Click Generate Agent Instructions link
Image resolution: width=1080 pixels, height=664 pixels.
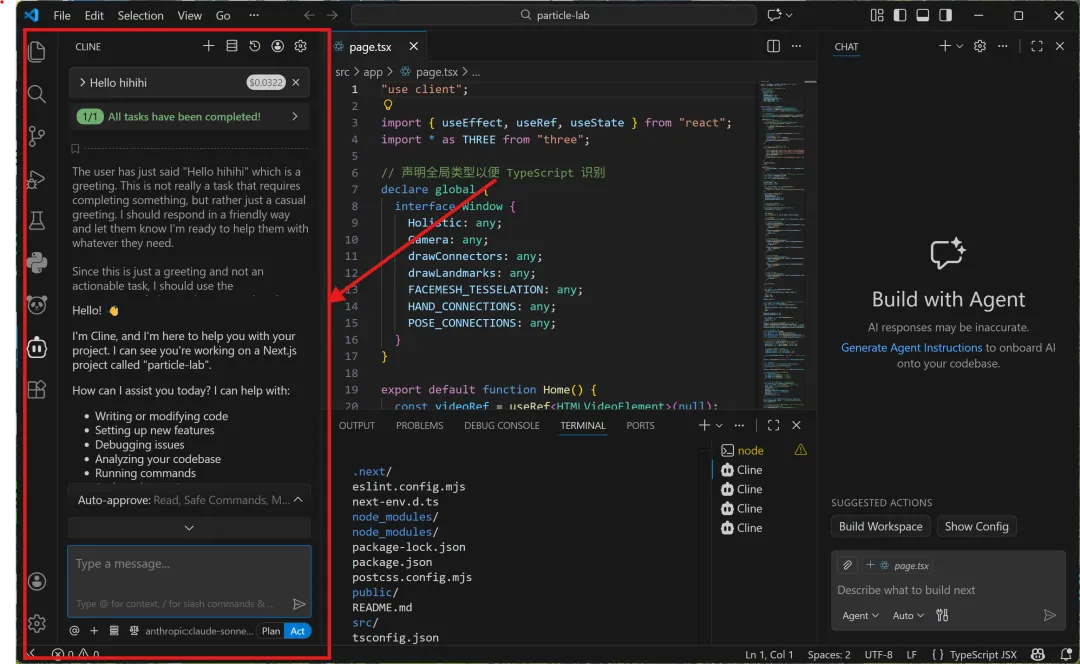pos(911,348)
